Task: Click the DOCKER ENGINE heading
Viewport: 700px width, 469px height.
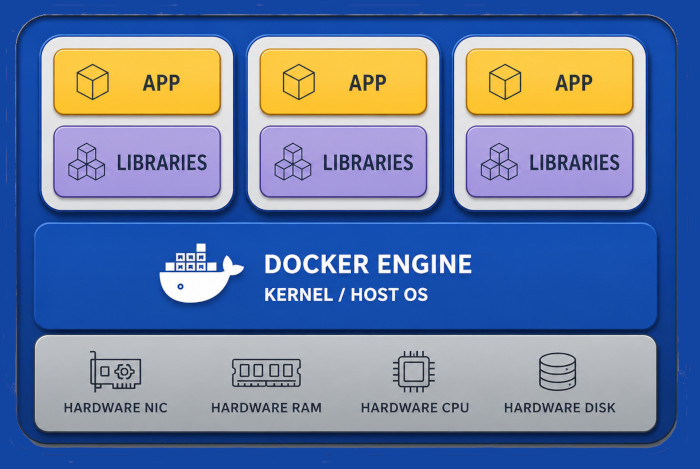Action: 368,264
